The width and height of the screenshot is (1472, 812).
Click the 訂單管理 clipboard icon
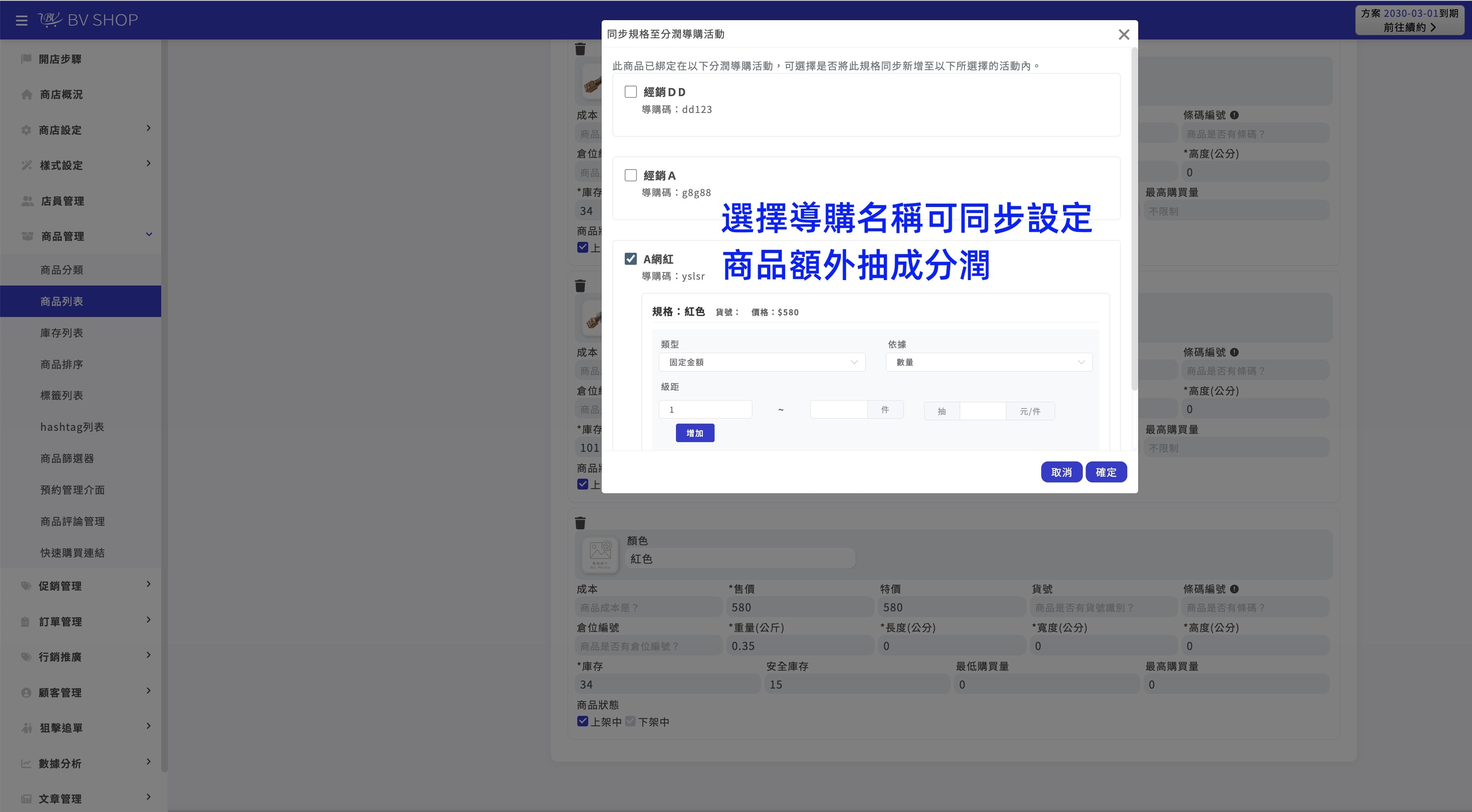(25, 622)
